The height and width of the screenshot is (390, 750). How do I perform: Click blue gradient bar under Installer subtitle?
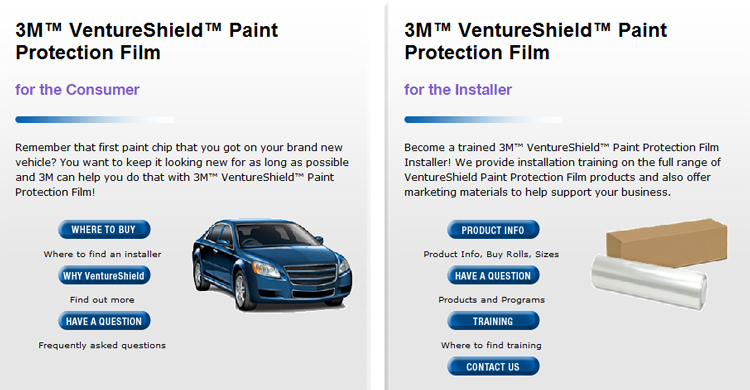(x=483, y=120)
